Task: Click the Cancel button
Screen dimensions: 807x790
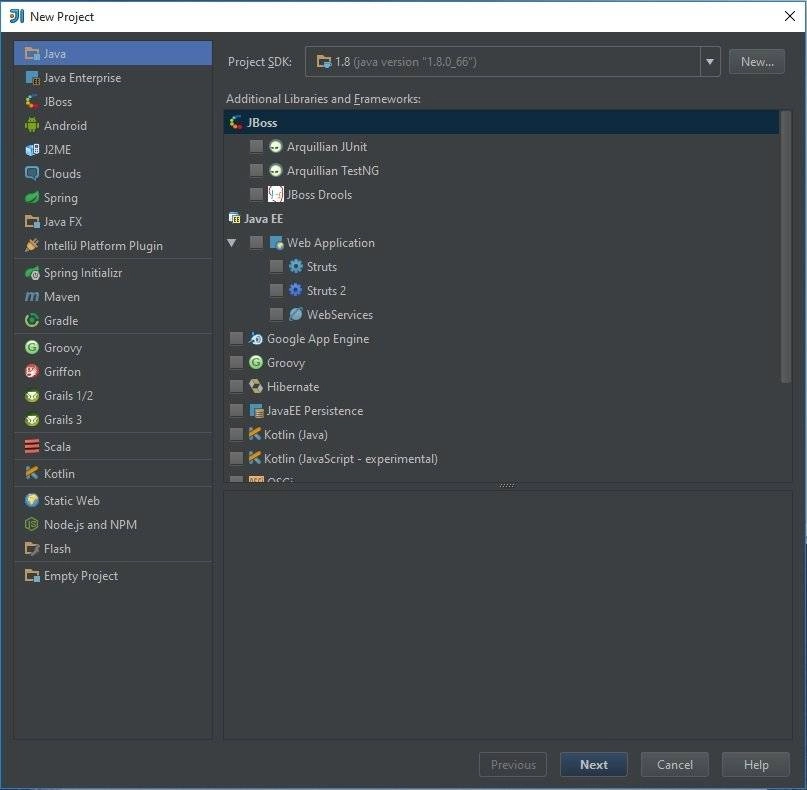Action: click(675, 765)
